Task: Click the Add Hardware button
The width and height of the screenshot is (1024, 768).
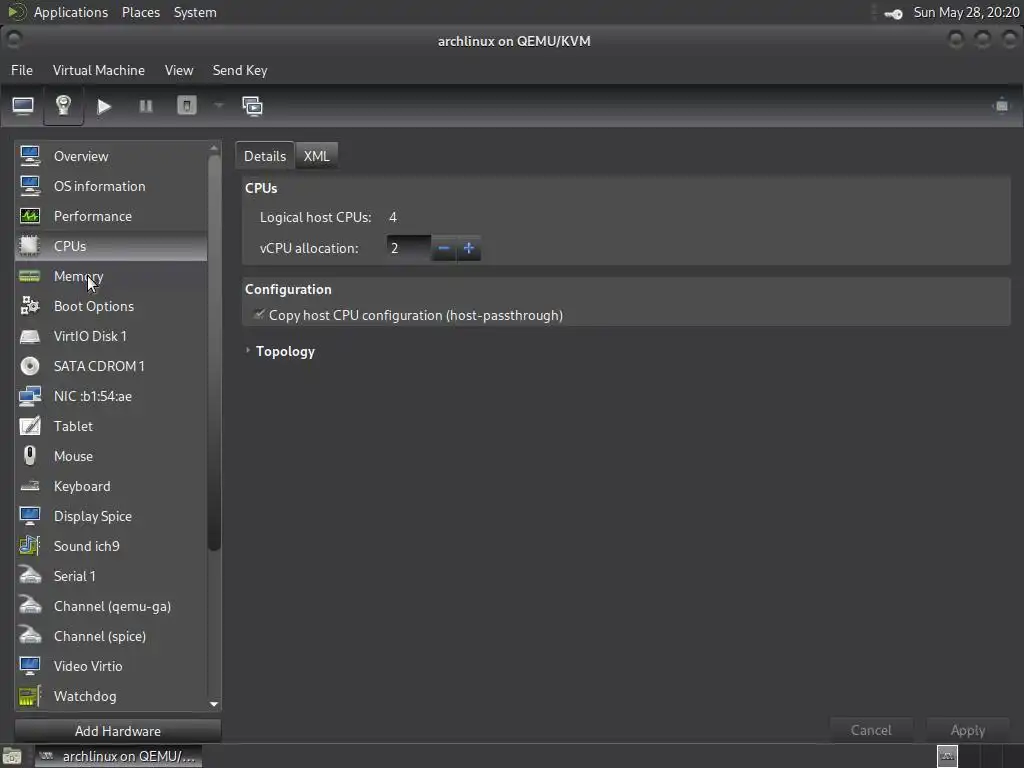Action: pos(118,731)
